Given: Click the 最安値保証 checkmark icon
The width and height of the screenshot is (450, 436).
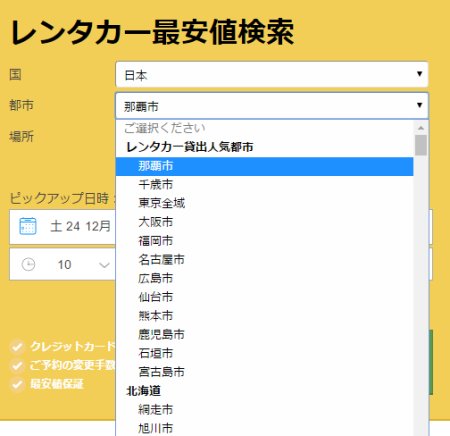Looking at the screenshot, I should pos(17,384).
